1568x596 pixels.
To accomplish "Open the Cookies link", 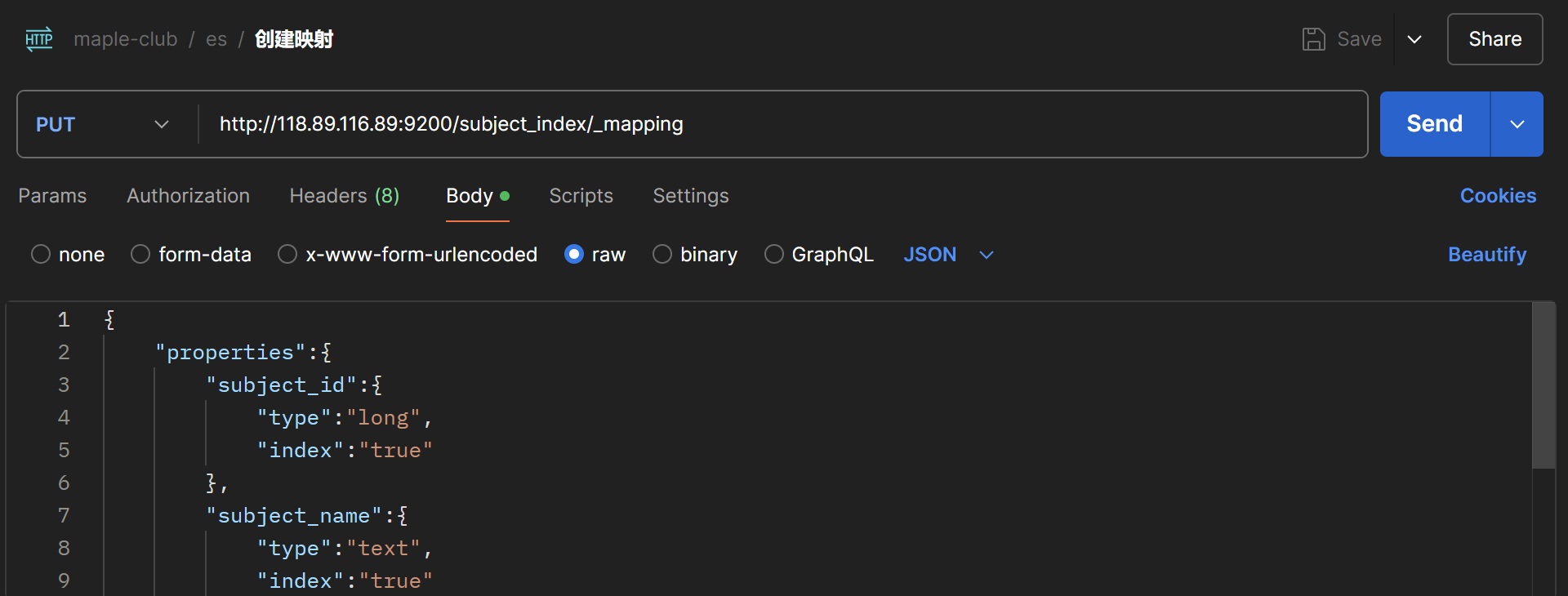I will tap(1498, 196).
